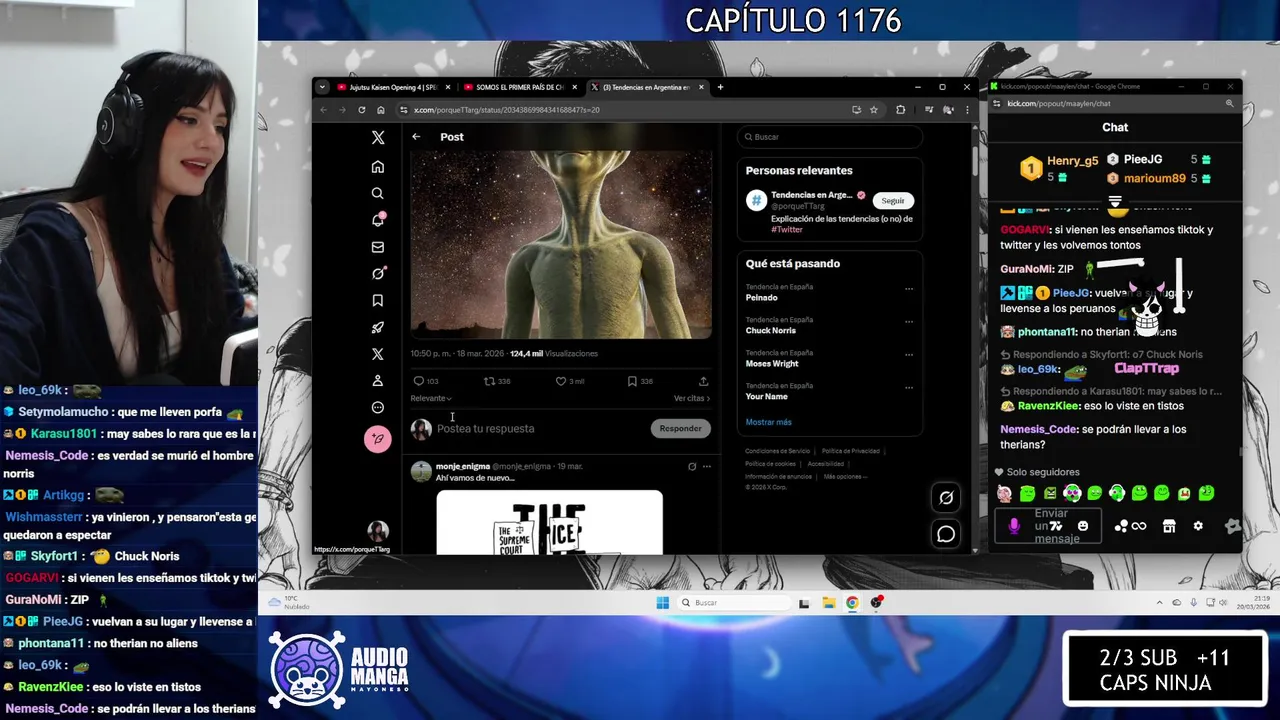Open Bookmarks in X sidebar
Screen dimensions: 1280x720
[x=378, y=300]
